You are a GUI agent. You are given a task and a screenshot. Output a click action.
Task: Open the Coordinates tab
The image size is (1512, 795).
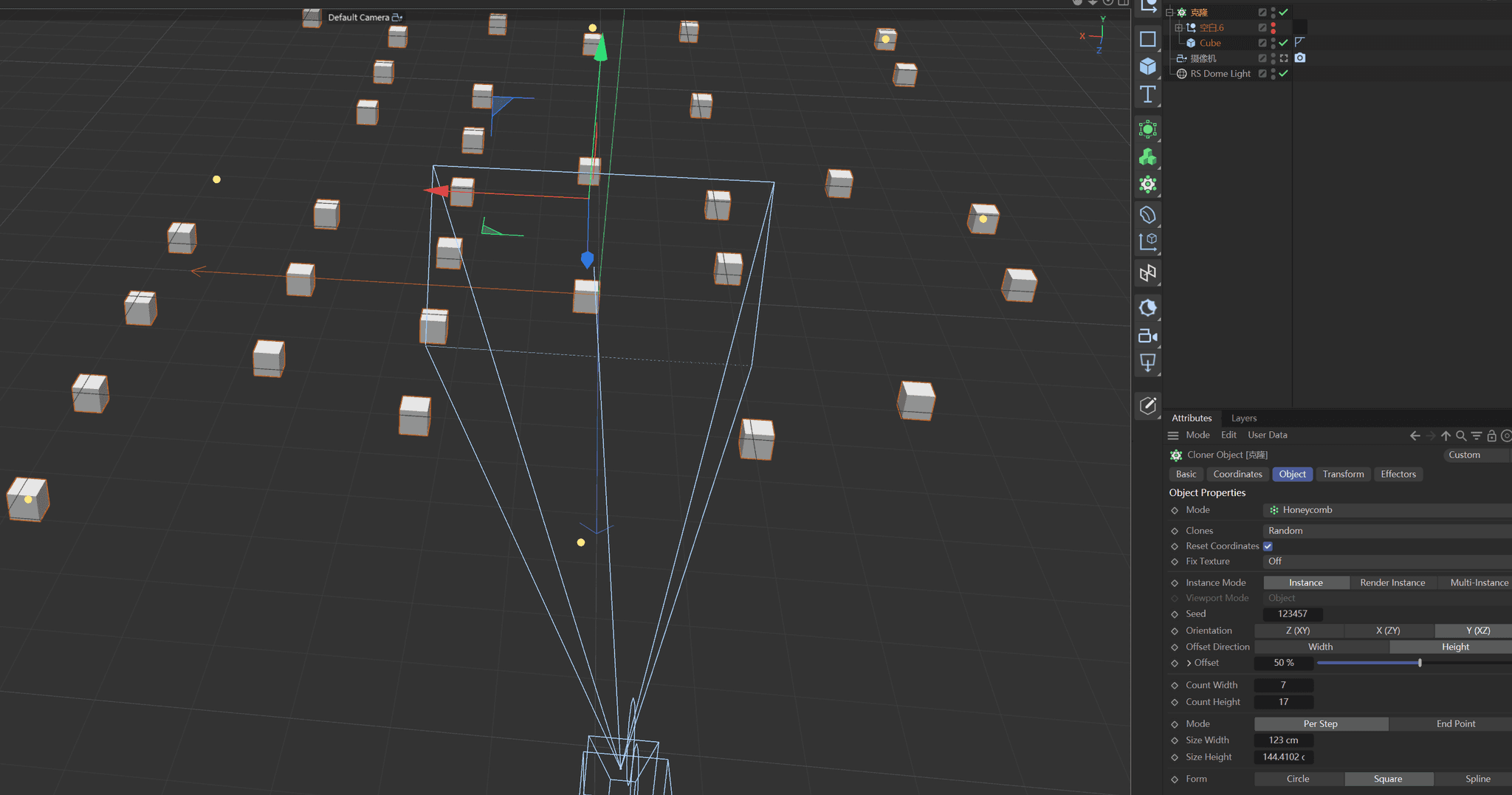click(x=1237, y=474)
